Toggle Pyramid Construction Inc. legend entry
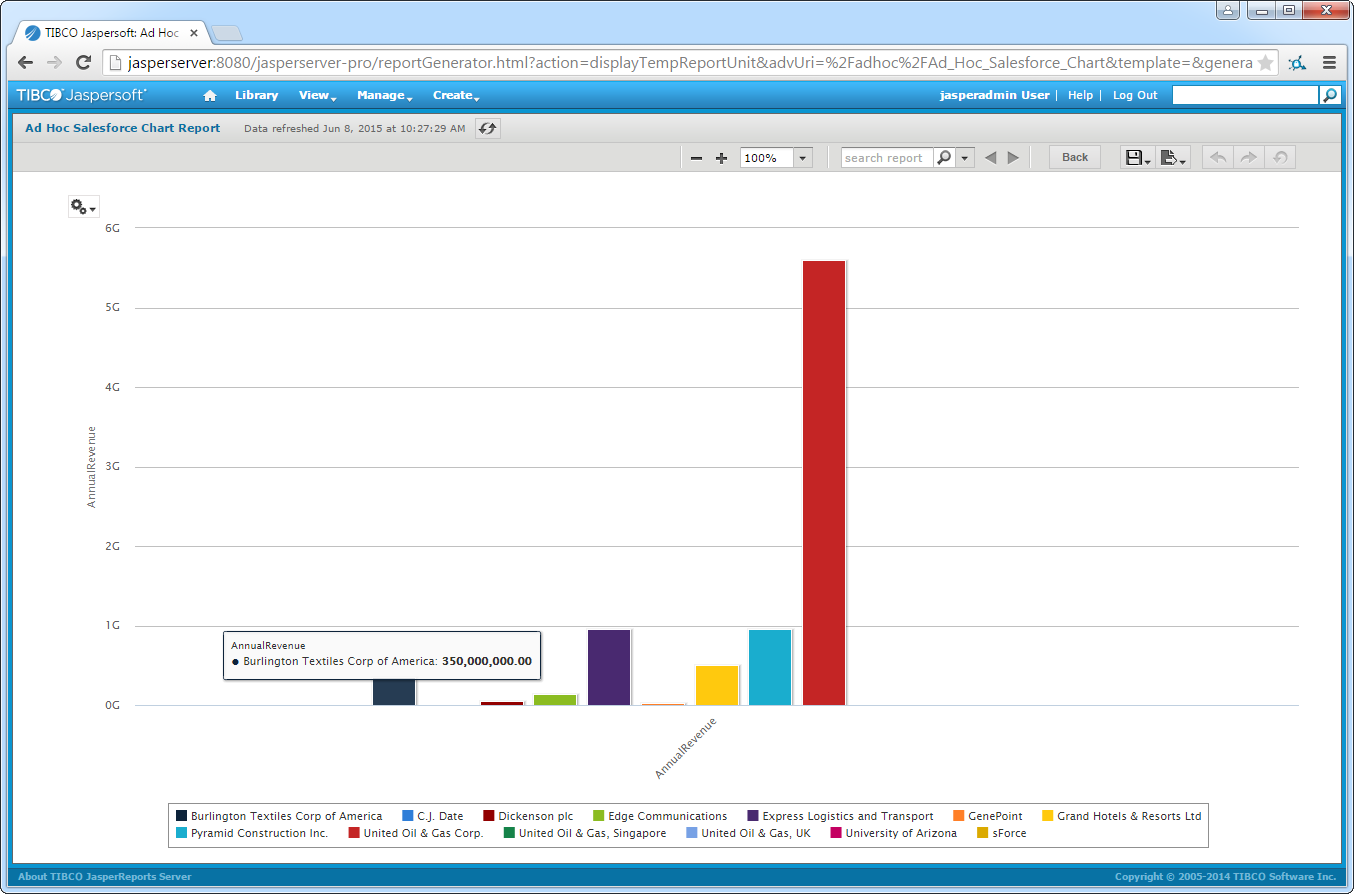1354x894 pixels. click(x=251, y=833)
